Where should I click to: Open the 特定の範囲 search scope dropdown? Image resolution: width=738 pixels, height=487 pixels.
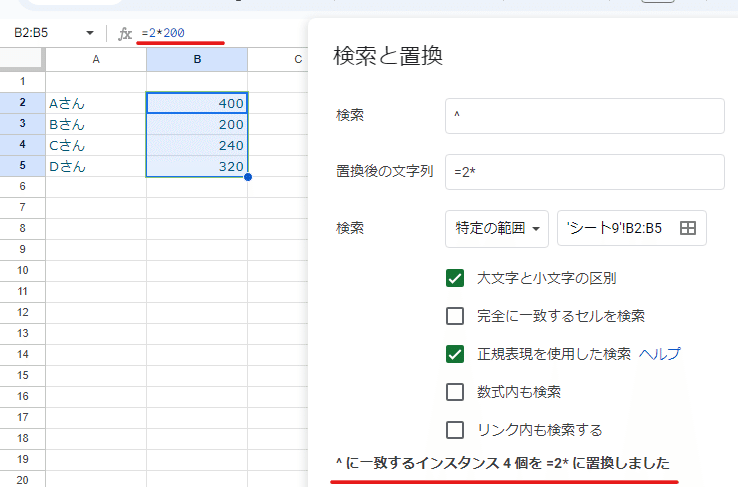(x=497, y=229)
